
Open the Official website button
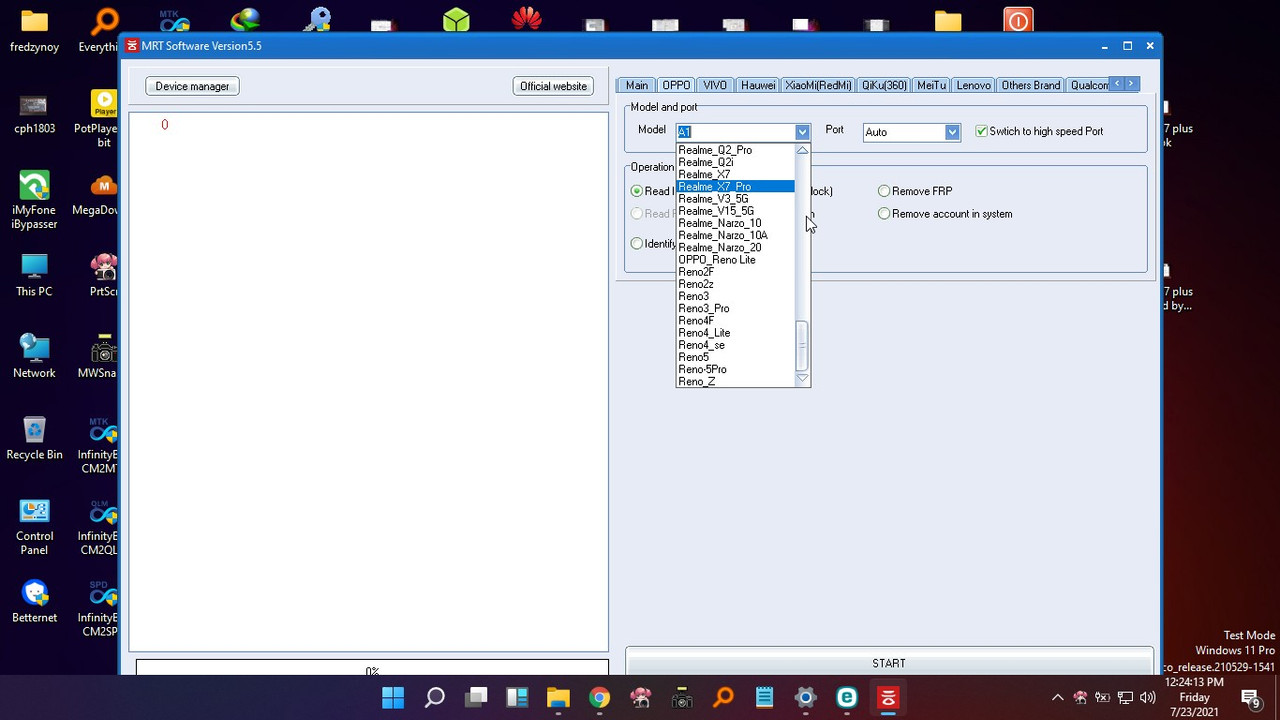(x=553, y=87)
